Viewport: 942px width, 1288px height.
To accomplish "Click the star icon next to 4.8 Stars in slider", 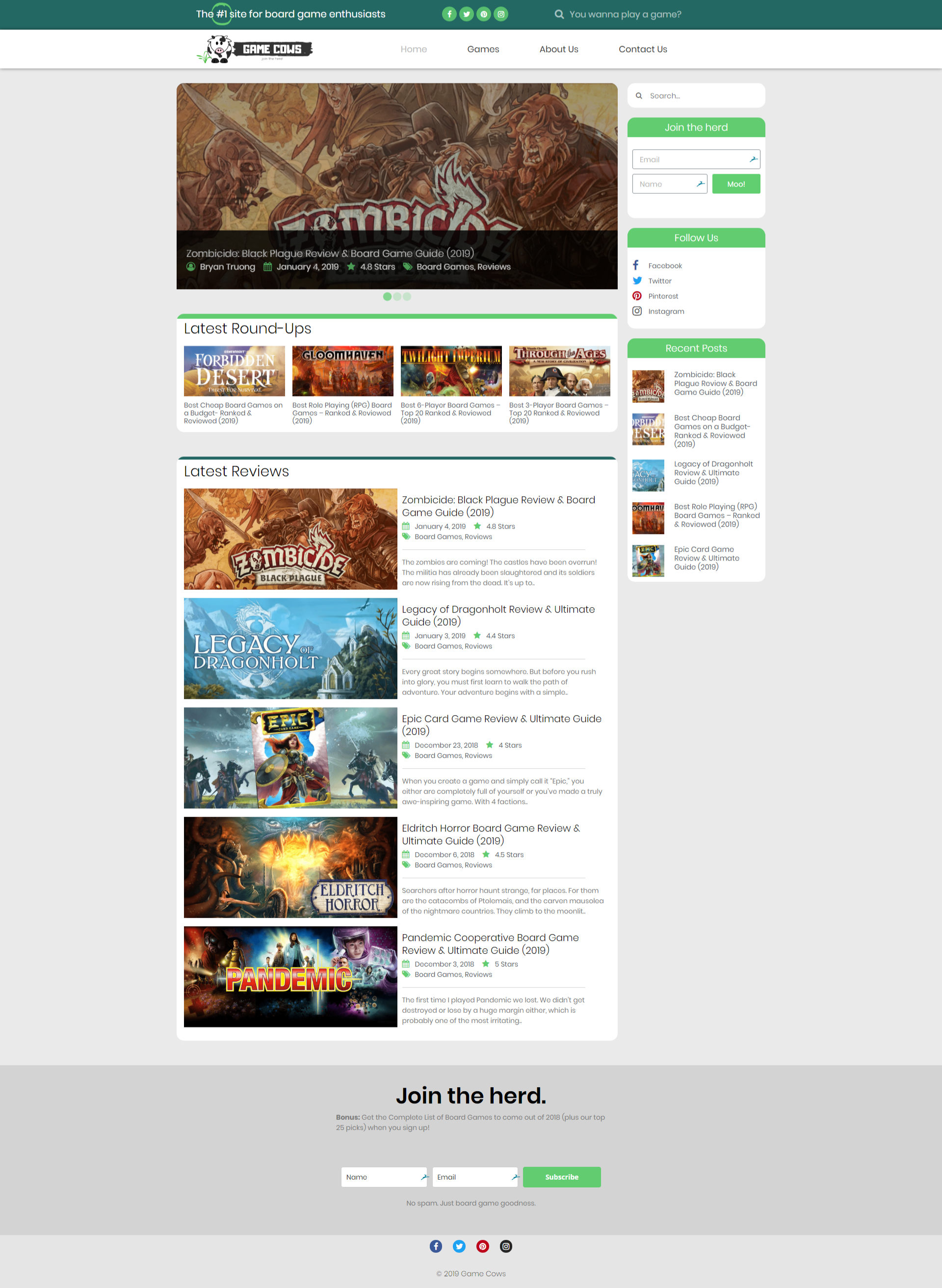I will click(351, 267).
